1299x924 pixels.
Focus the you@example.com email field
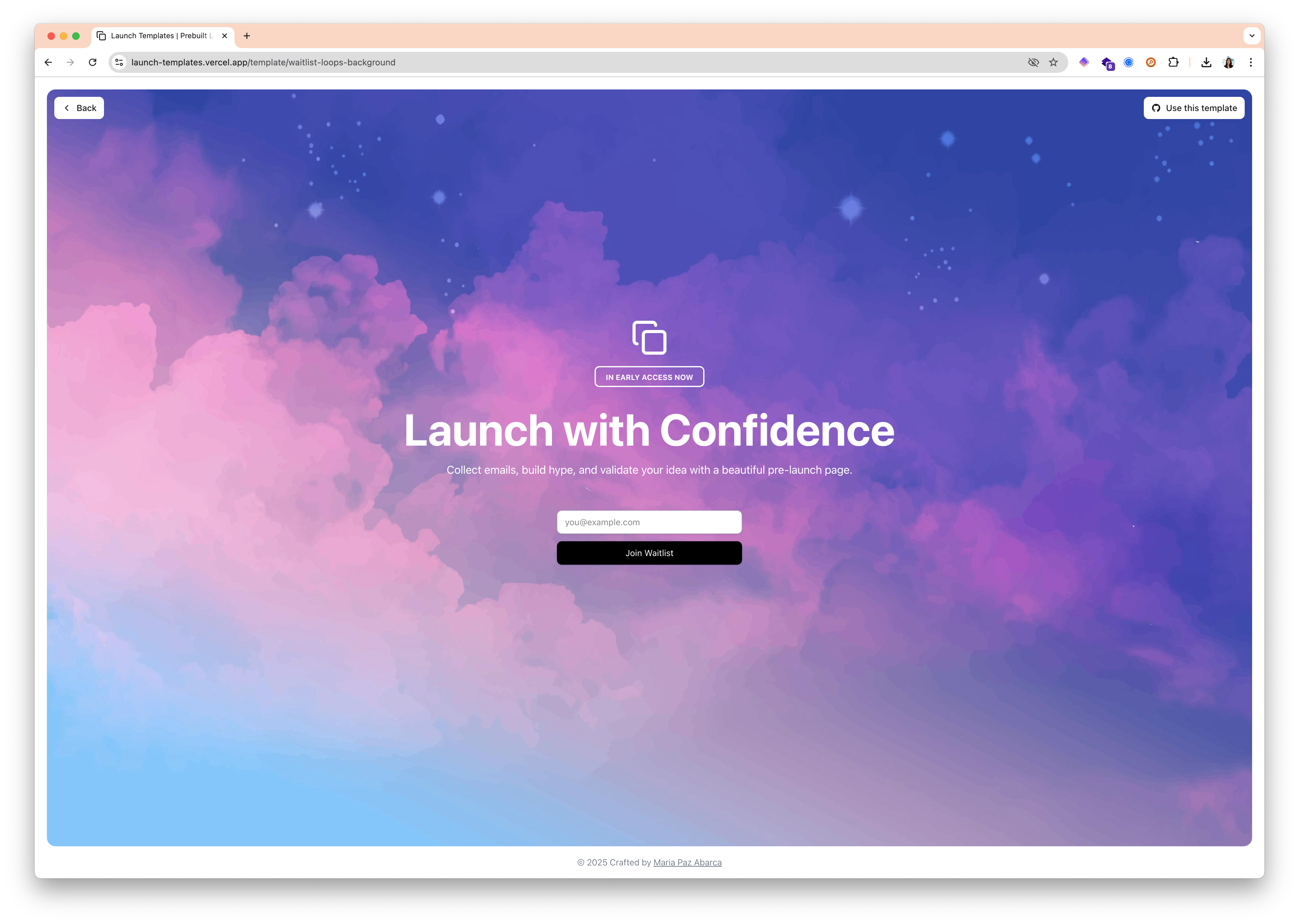(649, 522)
